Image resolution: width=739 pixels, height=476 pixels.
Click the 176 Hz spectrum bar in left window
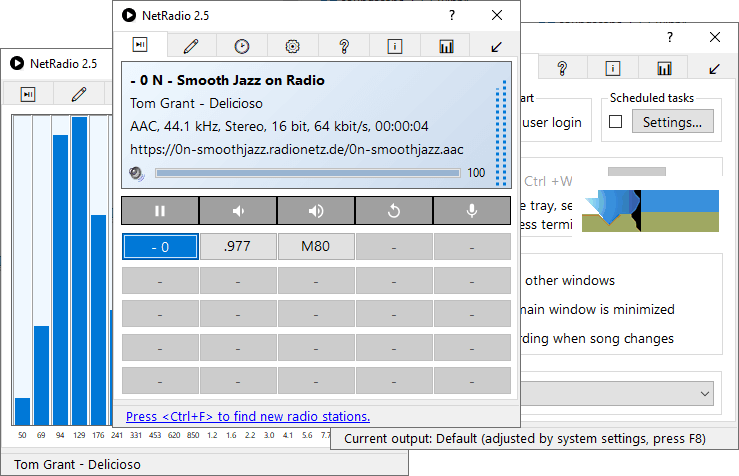99,320
